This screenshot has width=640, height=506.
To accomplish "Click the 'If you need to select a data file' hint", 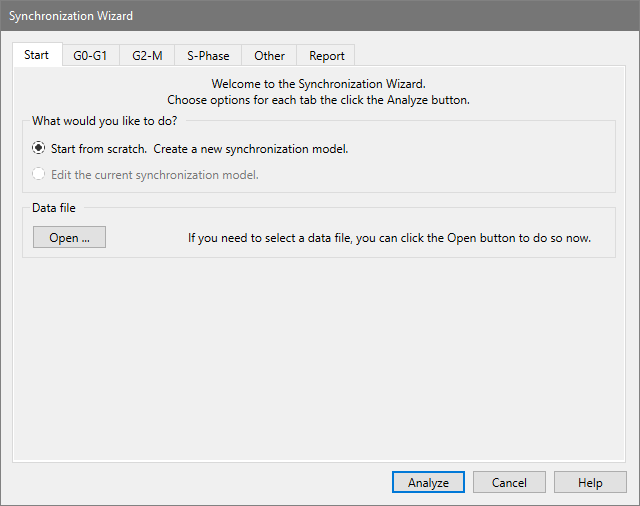I will (389, 237).
